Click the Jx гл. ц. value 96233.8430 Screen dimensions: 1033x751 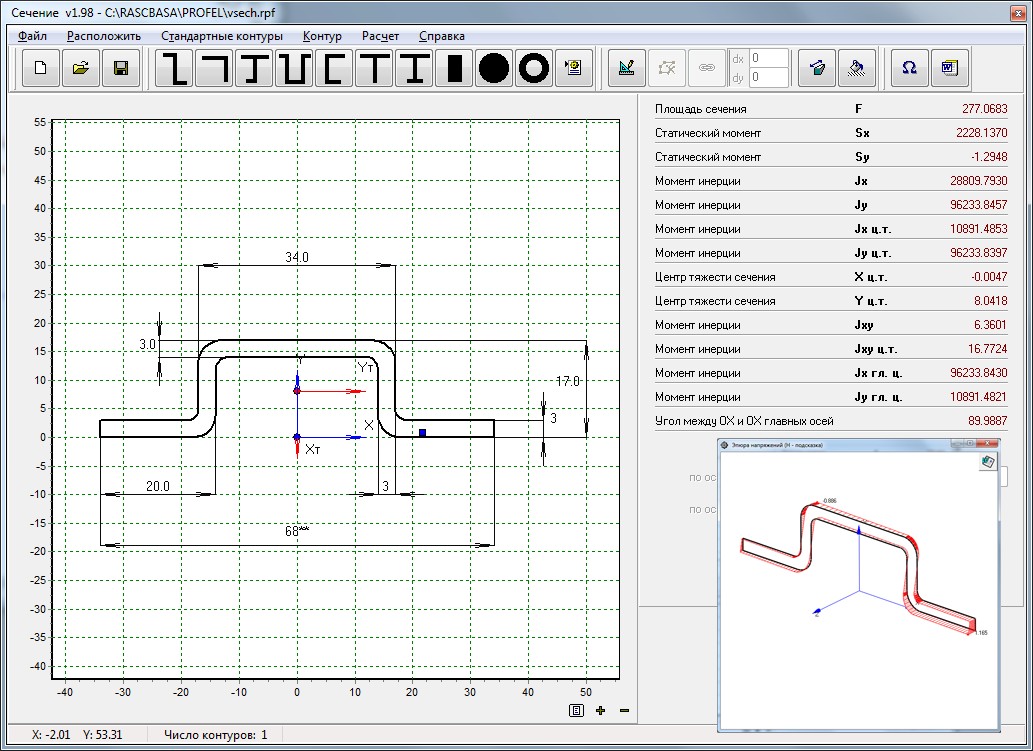click(979, 373)
